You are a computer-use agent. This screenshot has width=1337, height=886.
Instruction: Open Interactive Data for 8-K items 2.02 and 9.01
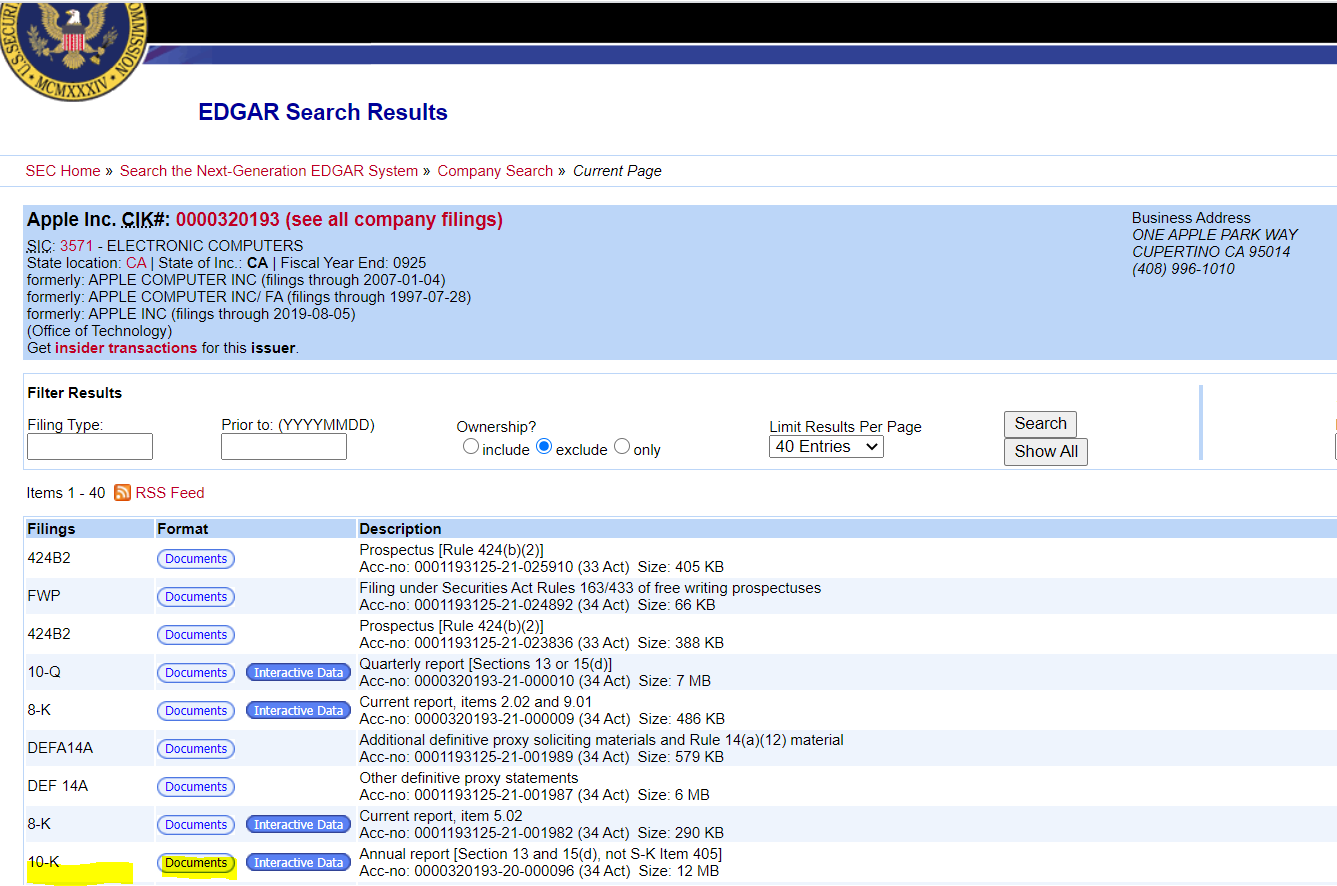[298, 711]
